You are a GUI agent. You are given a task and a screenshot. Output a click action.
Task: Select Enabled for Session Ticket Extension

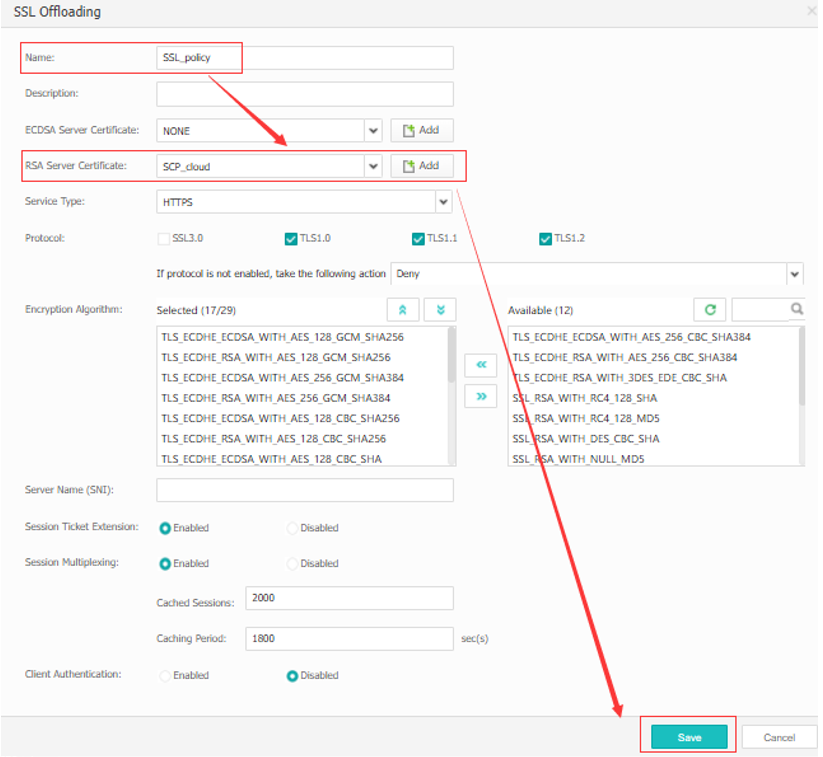click(165, 528)
